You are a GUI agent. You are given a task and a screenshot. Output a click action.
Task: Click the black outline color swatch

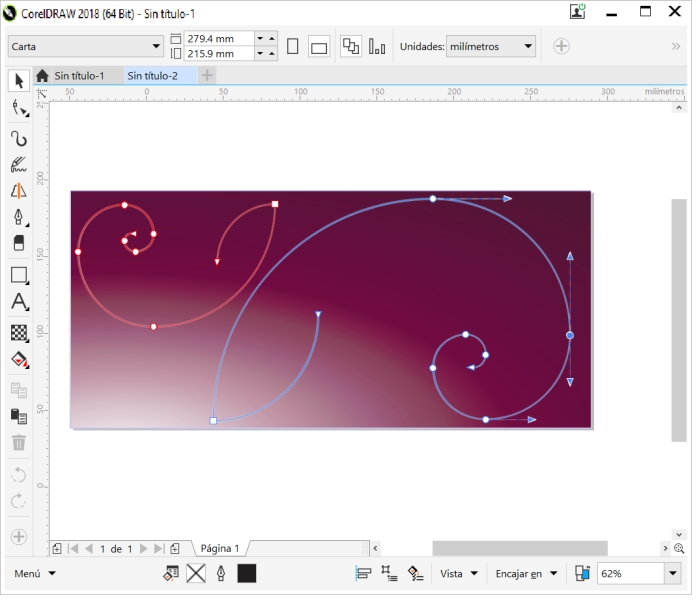pos(247,574)
